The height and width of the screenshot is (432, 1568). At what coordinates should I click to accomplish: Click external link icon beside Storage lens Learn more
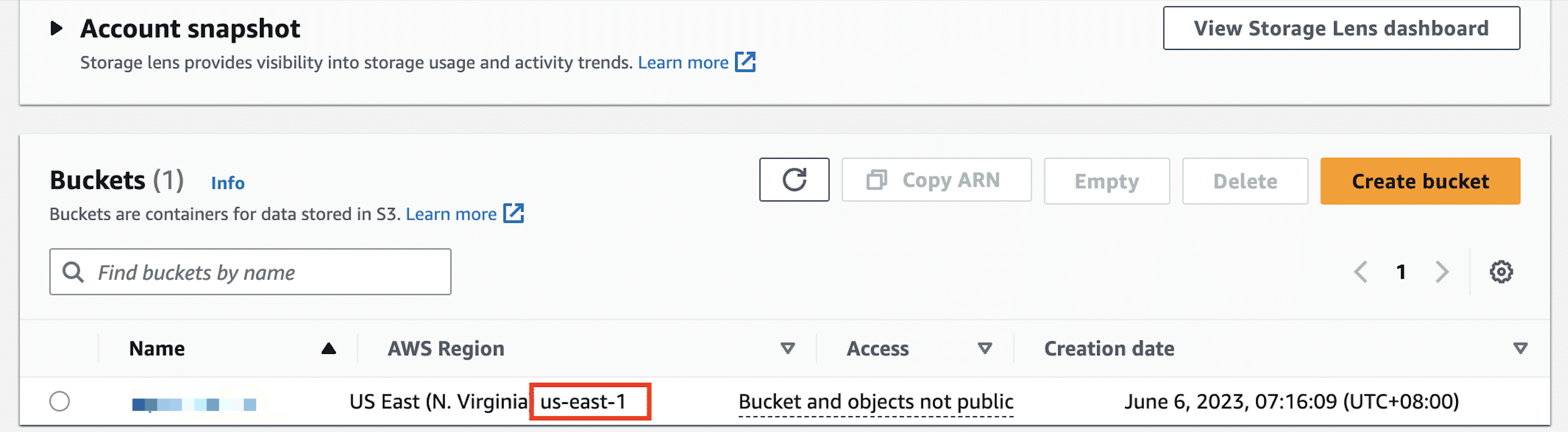point(745,62)
